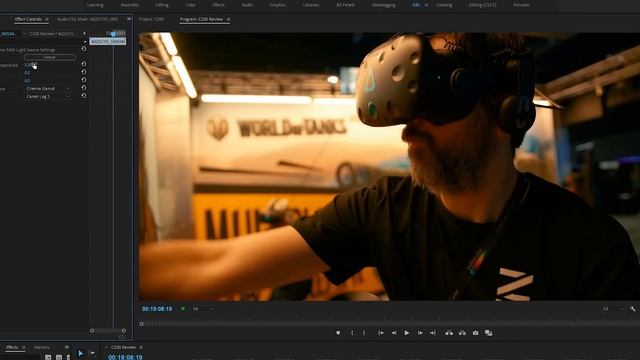Switch to the Audio workspace

(x=247, y=5)
